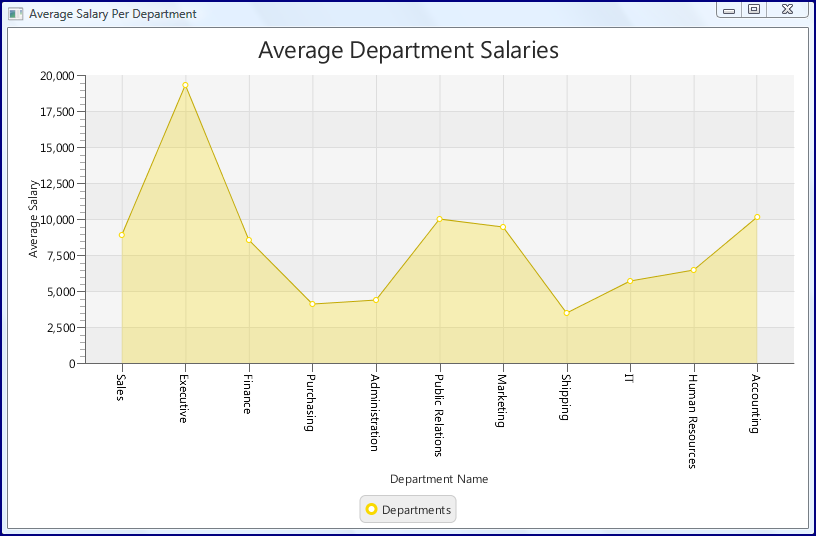This screenshot has width=816, height=536.
Task: Select the Administration data point
Action: [x=376, y=300]
